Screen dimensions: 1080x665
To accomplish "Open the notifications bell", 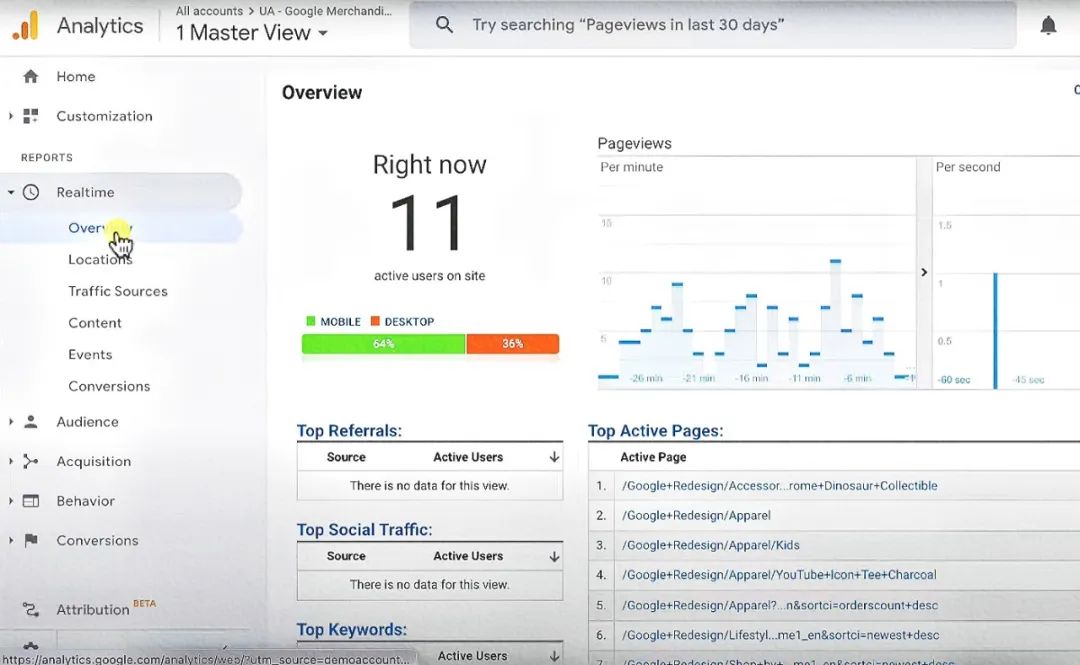I will point(1048,25).
